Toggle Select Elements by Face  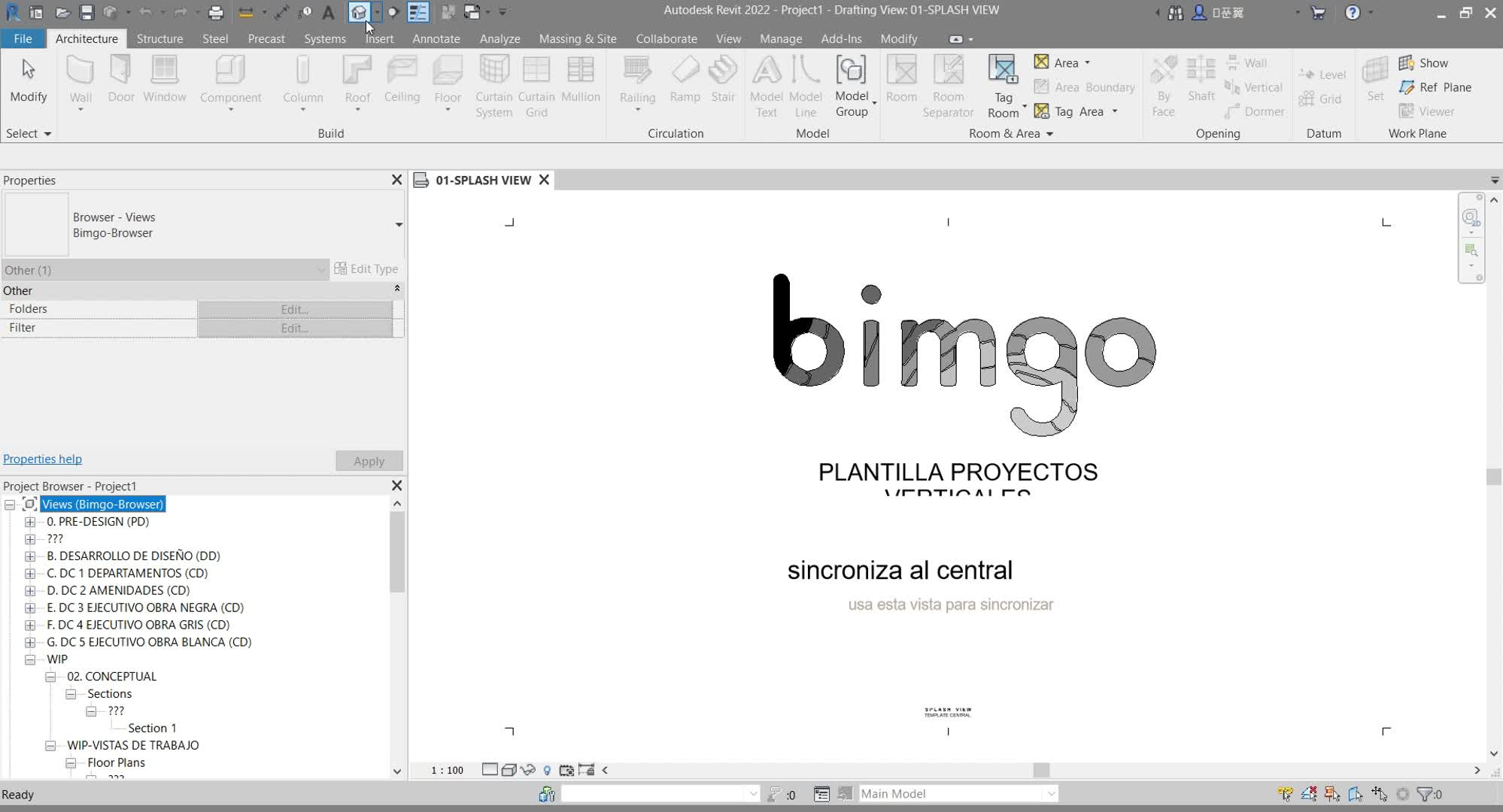pyautogui.click(x=1355, y=794)
